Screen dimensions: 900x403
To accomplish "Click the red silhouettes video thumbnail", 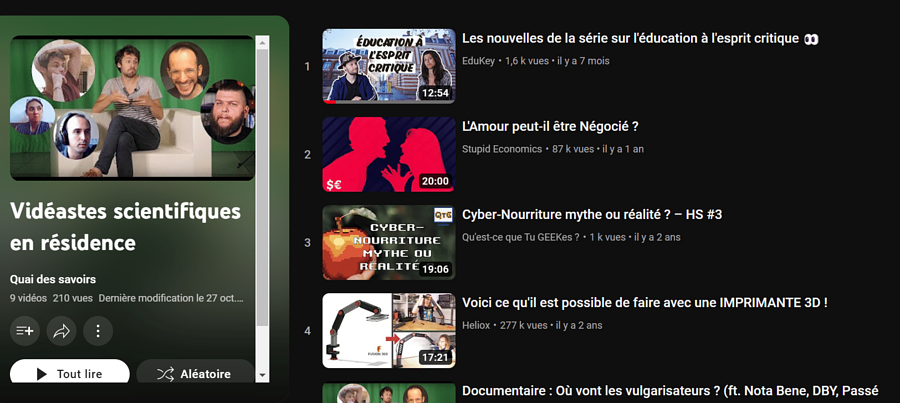I will coord(388,154).
